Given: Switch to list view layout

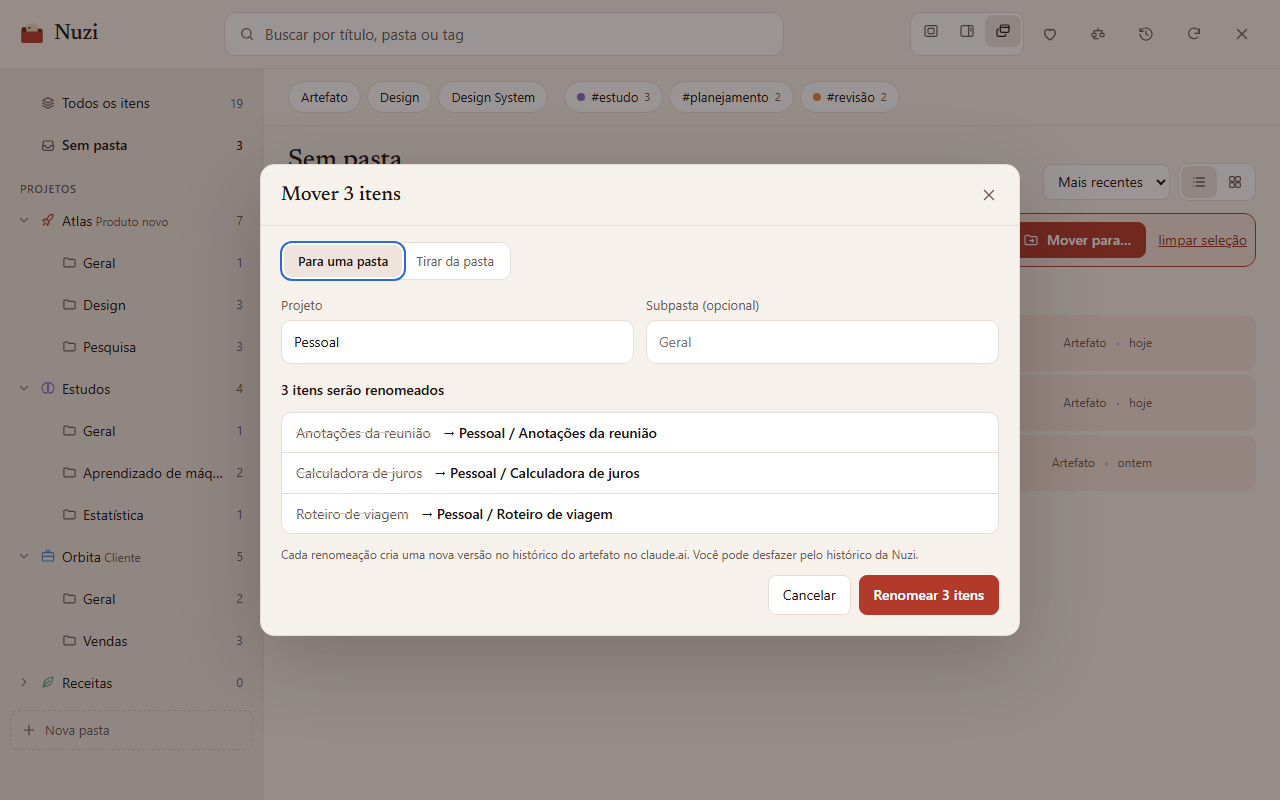Looking at the screenshot, I should (x=1199, y=182).
